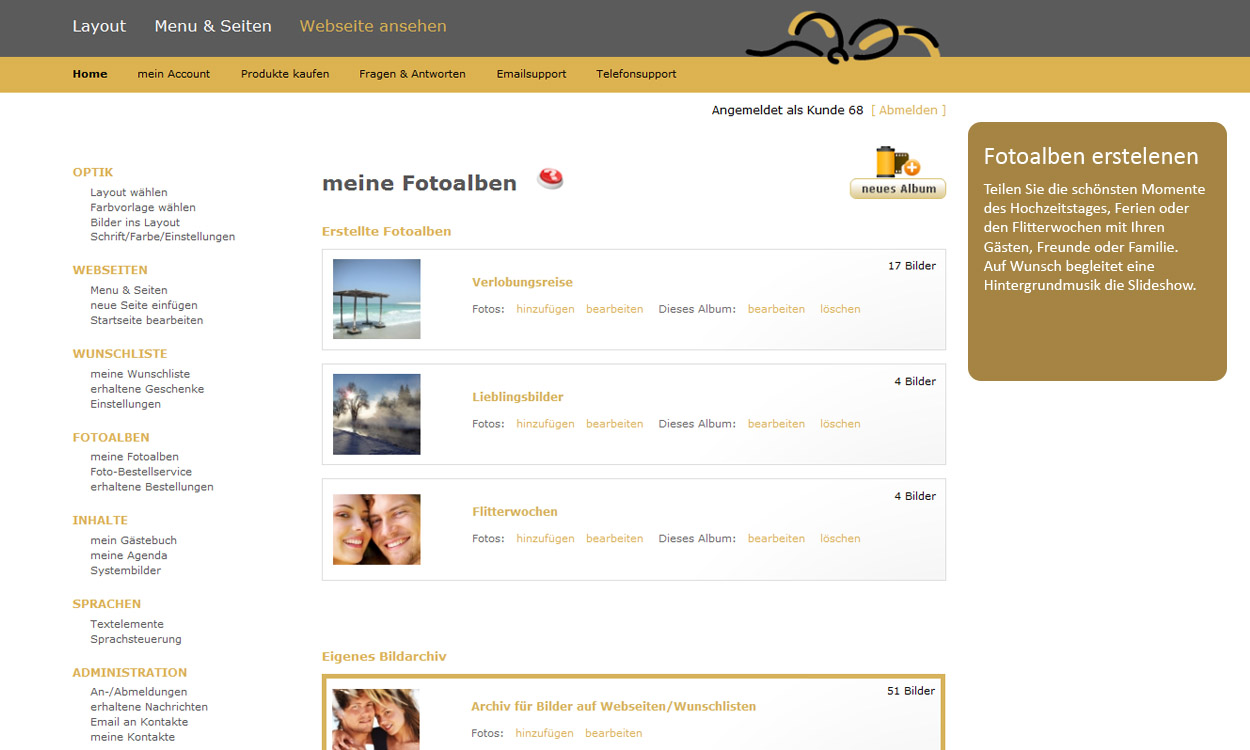The image size is (1250, 750).
Task: Click the neues Album film roll icon
Action: pos(897,163)
